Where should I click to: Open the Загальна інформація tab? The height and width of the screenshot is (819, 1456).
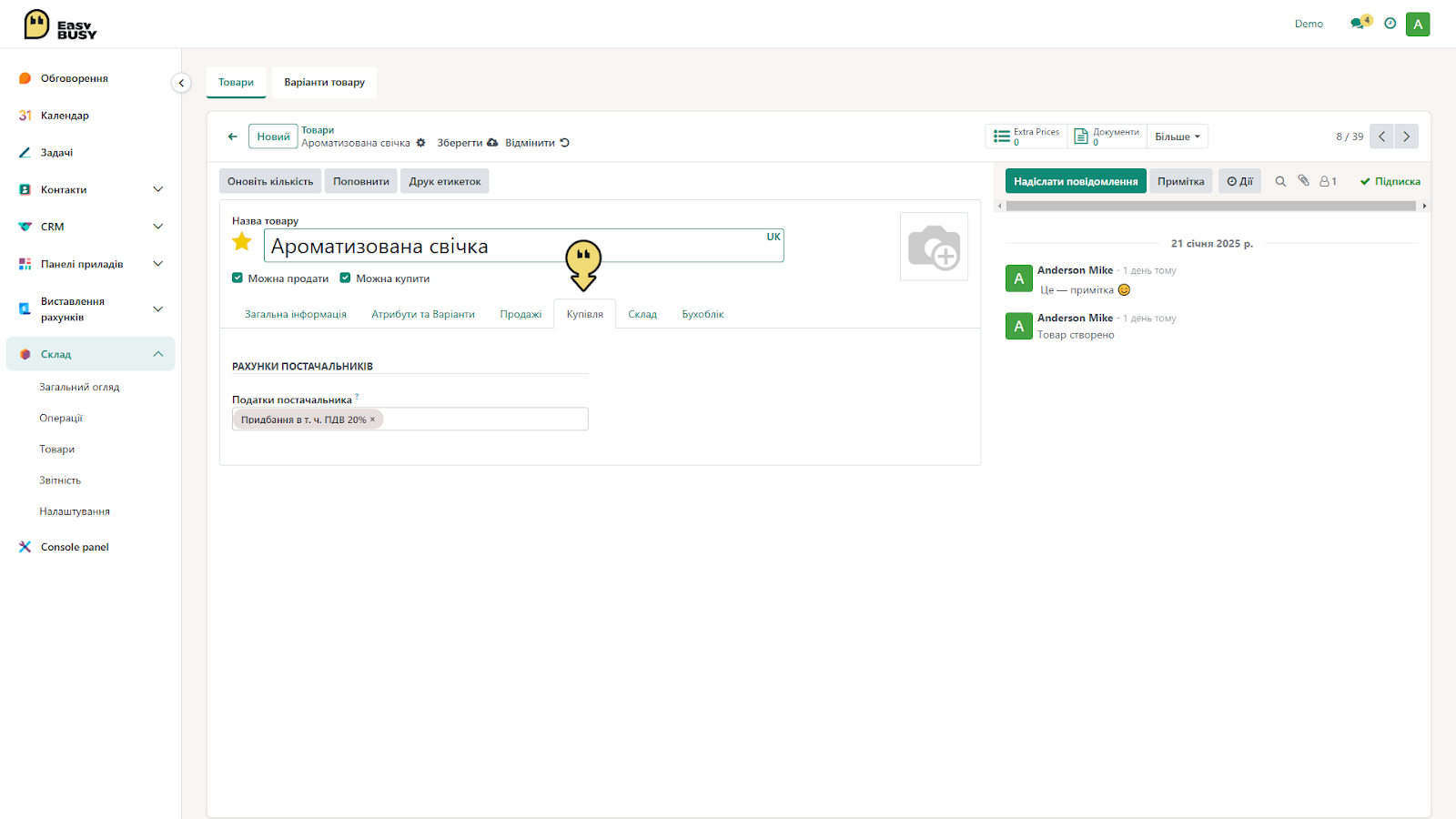tap(296, 314)
